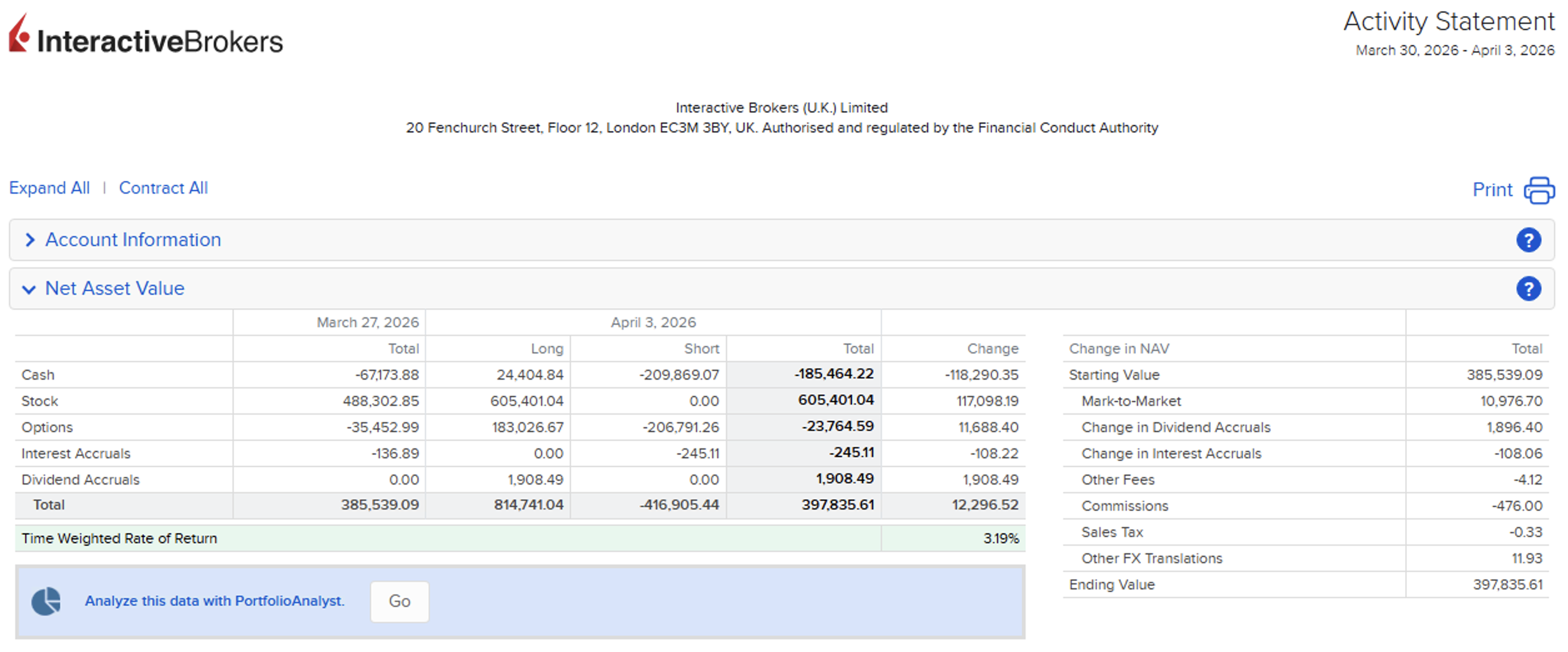
Task: Click the Activity Statement heading
Action: click(x=1448, y=22)
